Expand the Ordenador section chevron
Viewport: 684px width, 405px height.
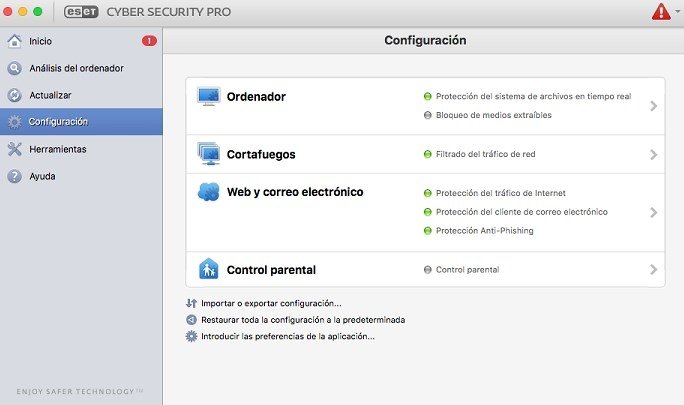click(653, 106)
